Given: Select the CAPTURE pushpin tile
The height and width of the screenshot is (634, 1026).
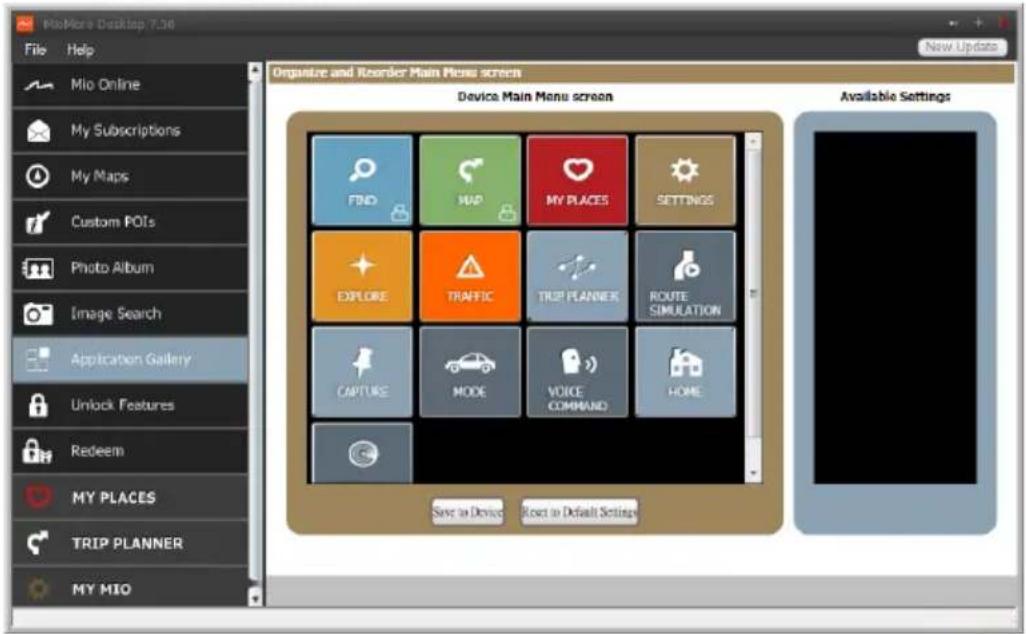Looking at the screenshot, I should tap(363, 372).
